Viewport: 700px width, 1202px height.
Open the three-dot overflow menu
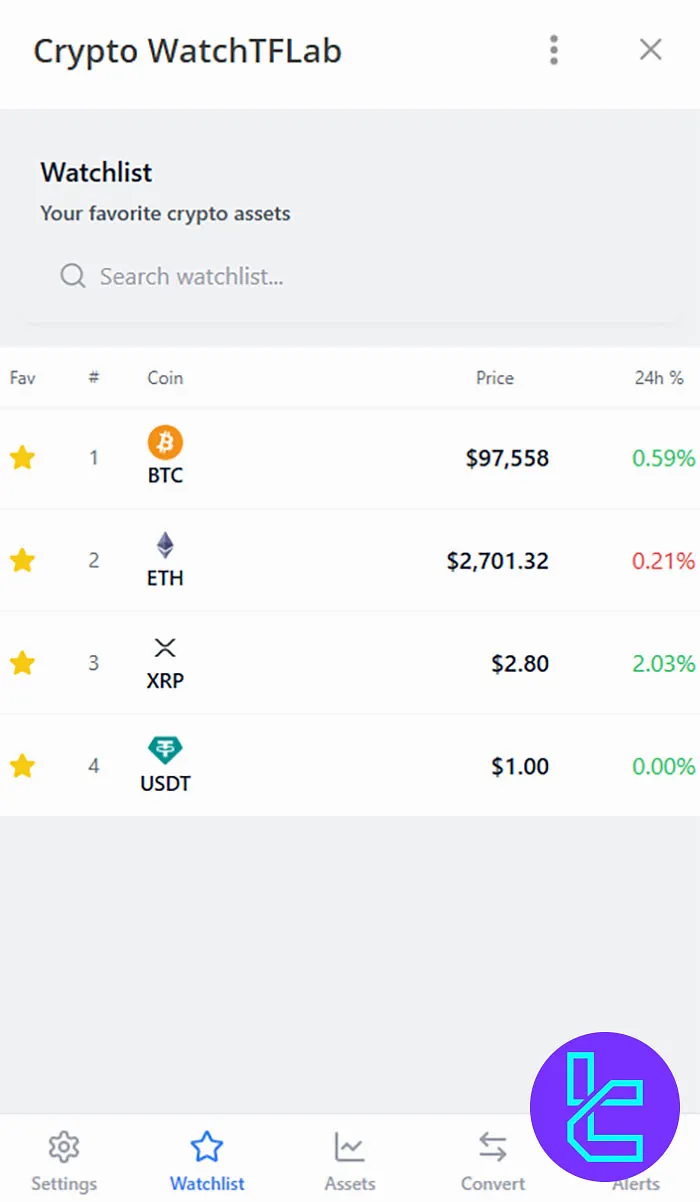coord(553,50)
